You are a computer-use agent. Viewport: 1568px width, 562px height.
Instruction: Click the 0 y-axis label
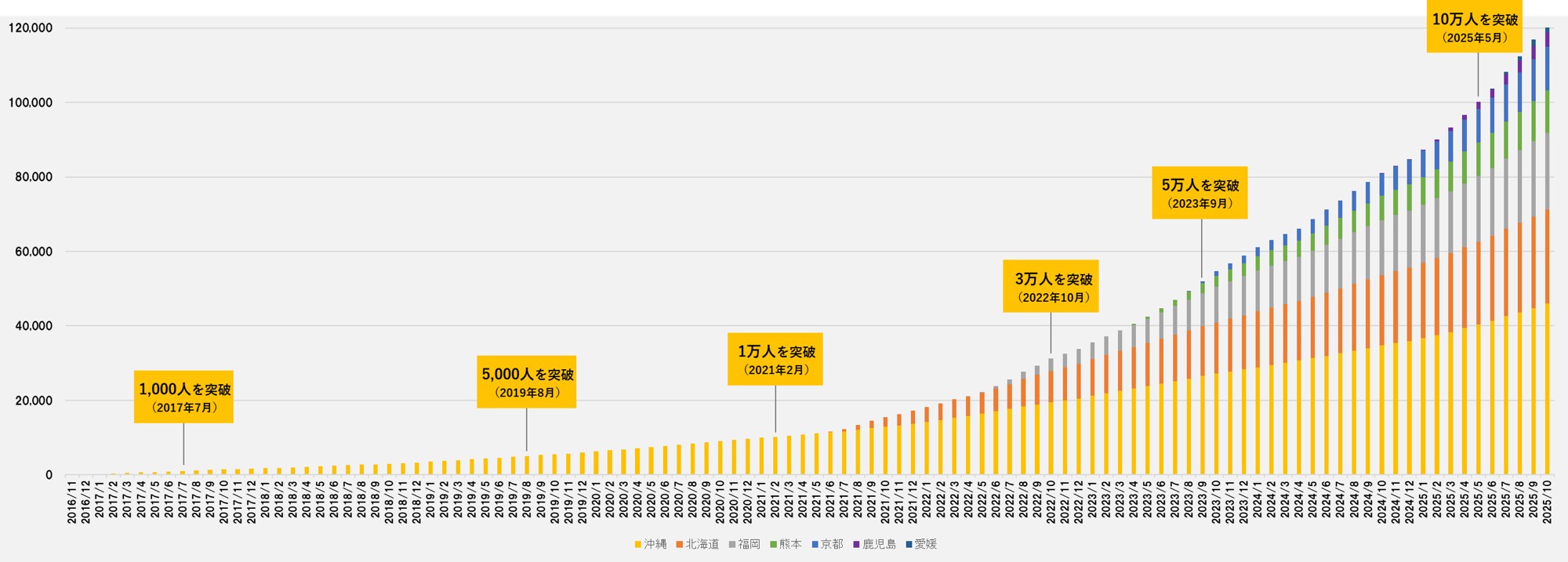(x=49, y=475)
